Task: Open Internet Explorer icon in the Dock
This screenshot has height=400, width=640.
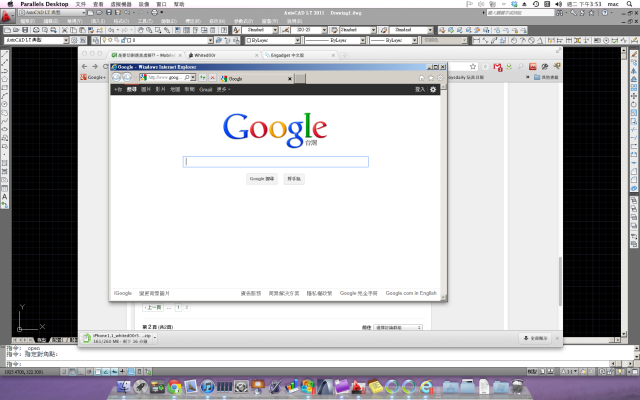Action: (x=426, y=387)
